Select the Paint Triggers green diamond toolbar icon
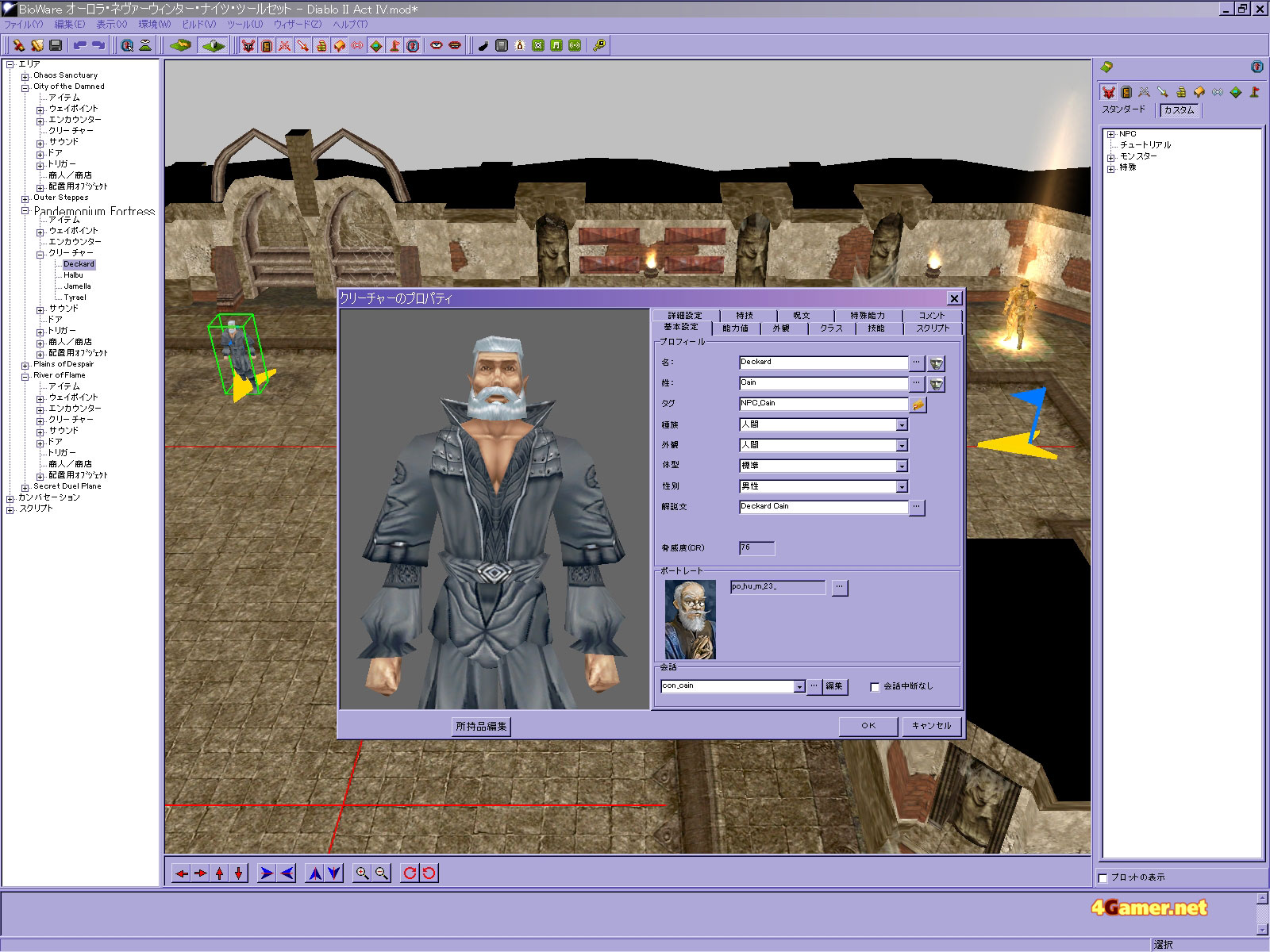This screenshot has height=952, width=1270. click(376, 45)
